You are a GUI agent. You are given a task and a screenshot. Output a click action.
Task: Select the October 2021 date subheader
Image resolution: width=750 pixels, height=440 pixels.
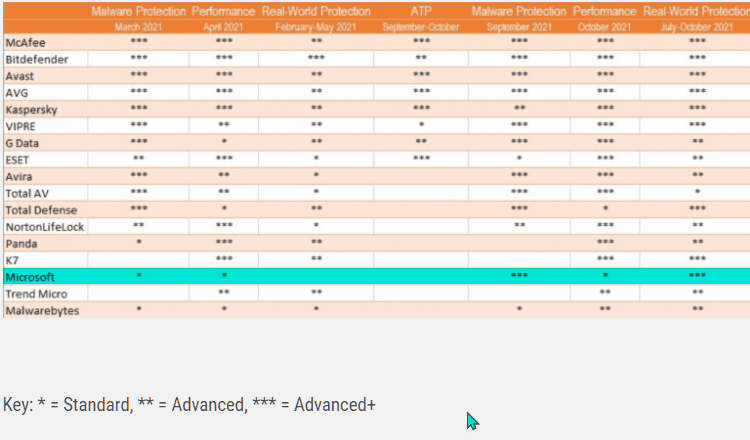click(605, 27)
